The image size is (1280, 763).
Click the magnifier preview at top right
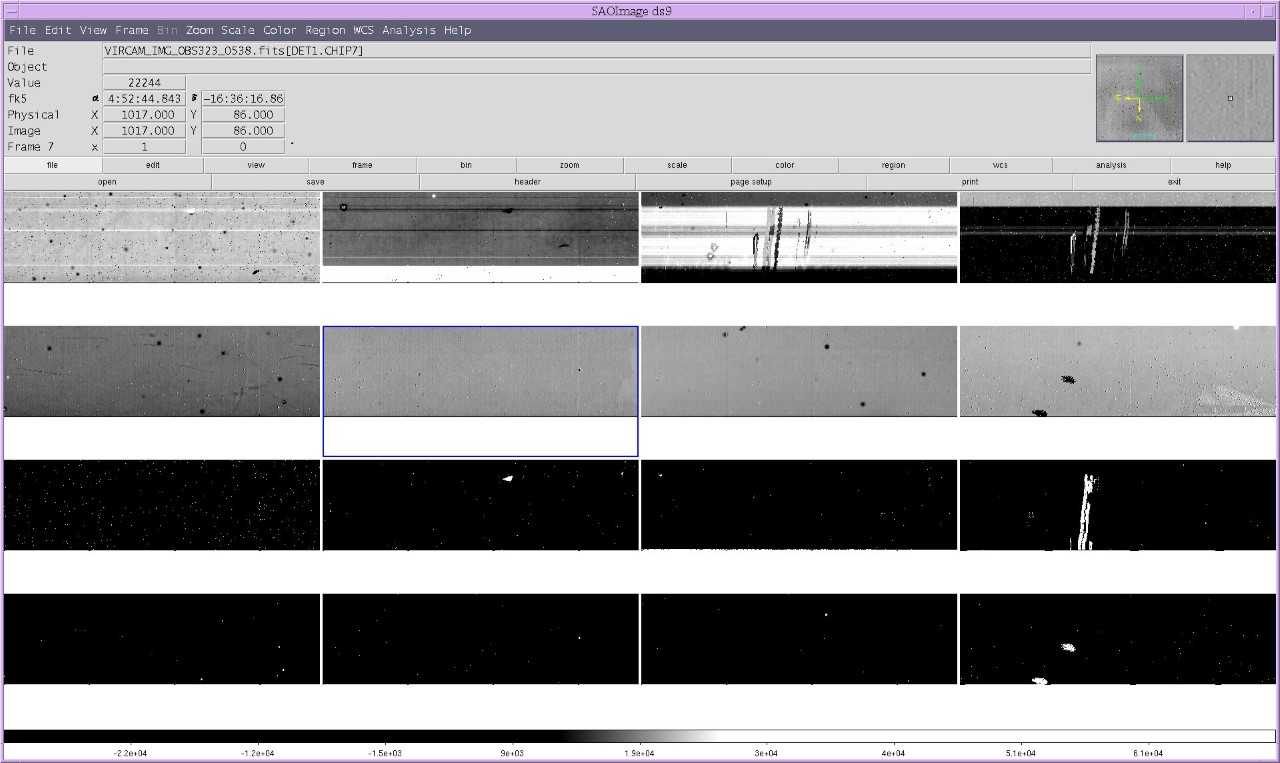pos(1230,98)
